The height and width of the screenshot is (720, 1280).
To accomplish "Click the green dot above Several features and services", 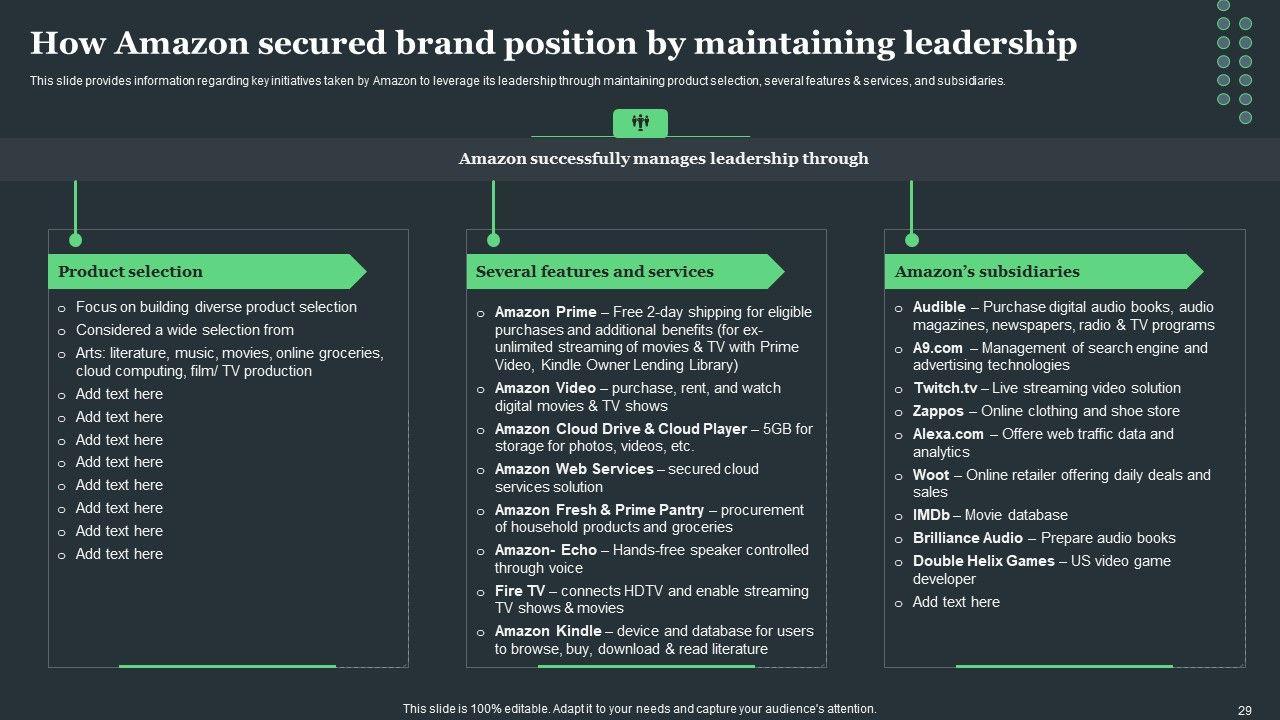I will click(493, 240).
